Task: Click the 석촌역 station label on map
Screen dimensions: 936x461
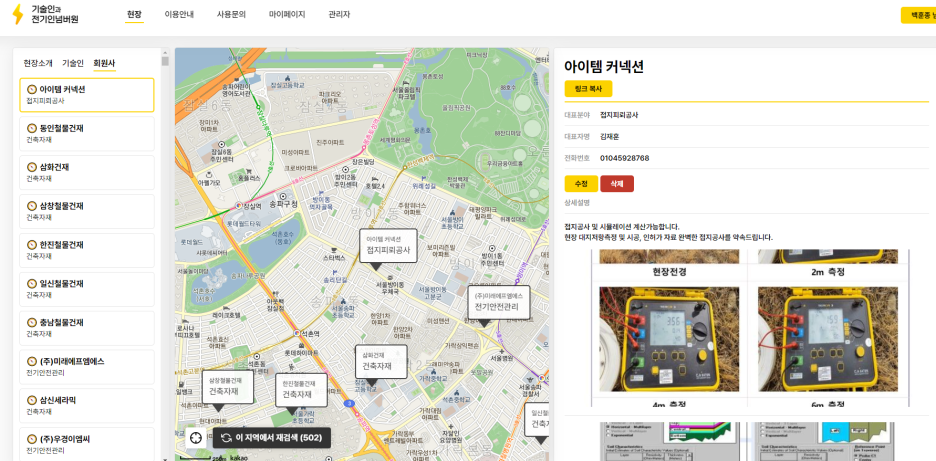Action: pos(310,333)
